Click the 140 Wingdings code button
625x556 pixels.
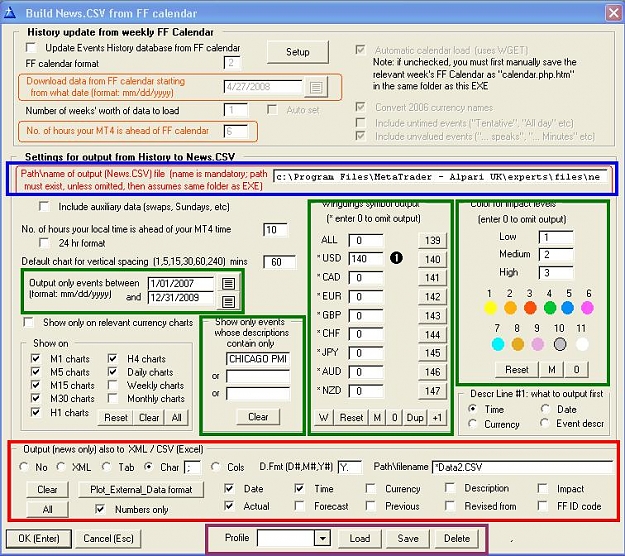432,259
